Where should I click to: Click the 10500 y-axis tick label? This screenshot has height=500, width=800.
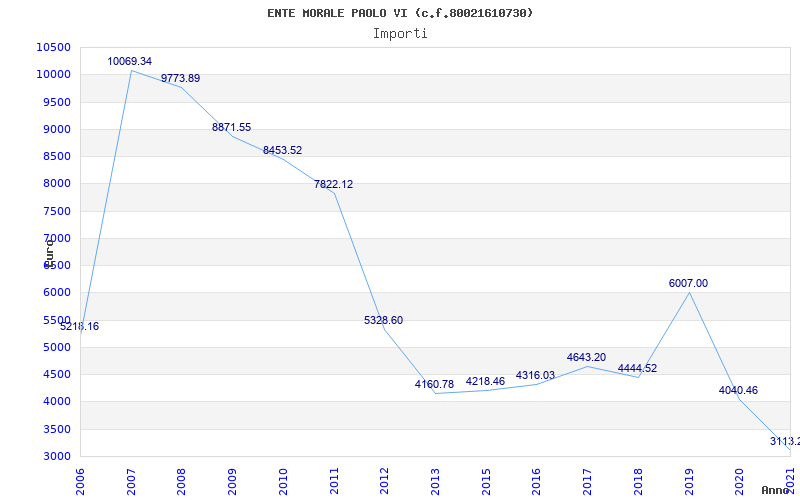[x=53, y=47]
